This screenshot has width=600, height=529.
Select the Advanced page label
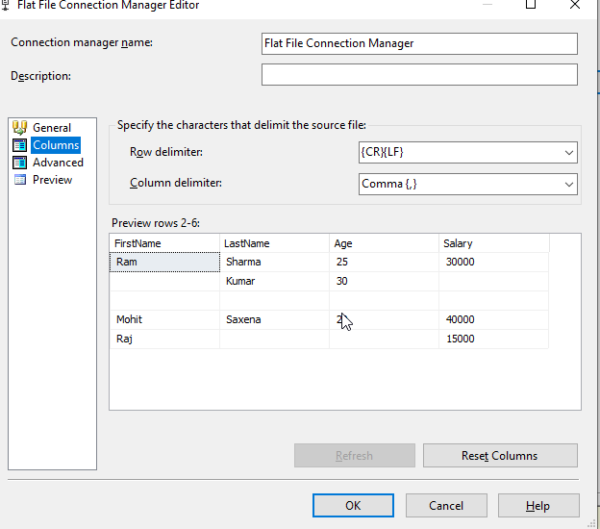(x=58, y=163)
